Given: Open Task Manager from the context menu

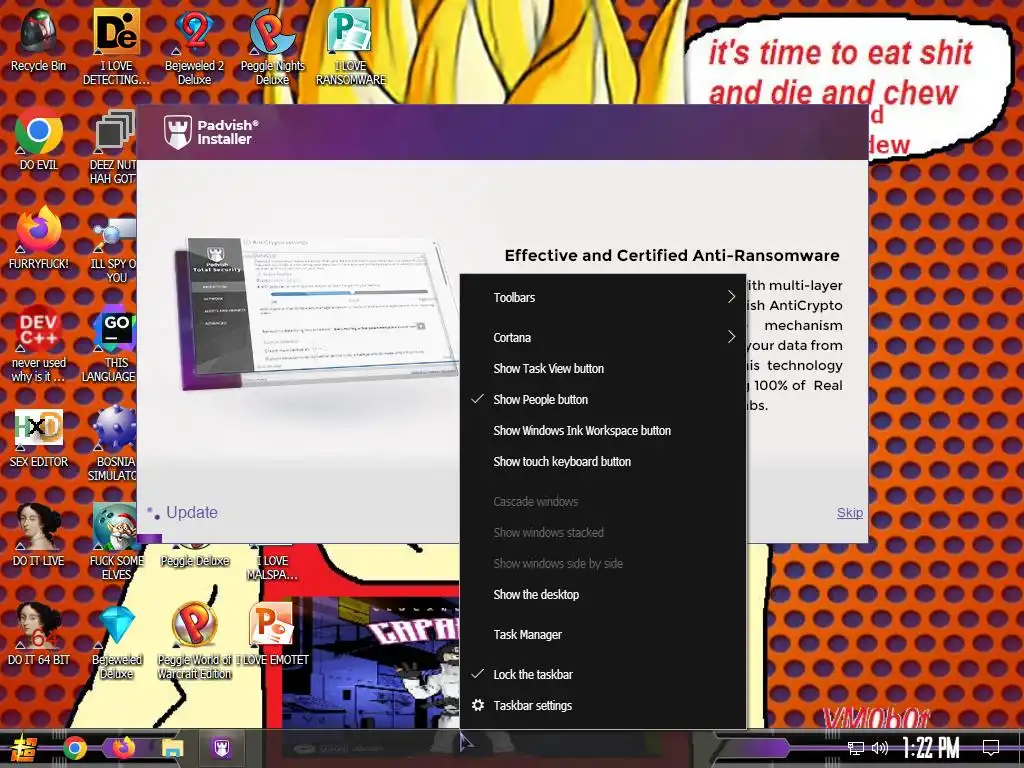Looking at the screenshot, I should pyautogui.click(x=603, y=634).
